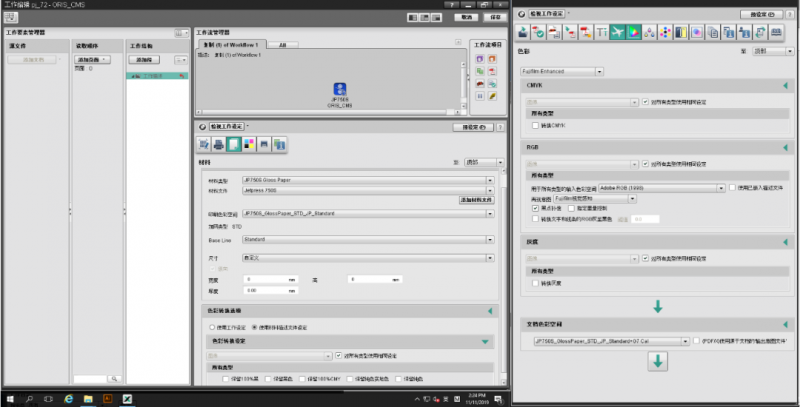Open the Fujifilm Enhanced dropdown
This screenshot has width=800, height=407.
[x=599, y=72]
